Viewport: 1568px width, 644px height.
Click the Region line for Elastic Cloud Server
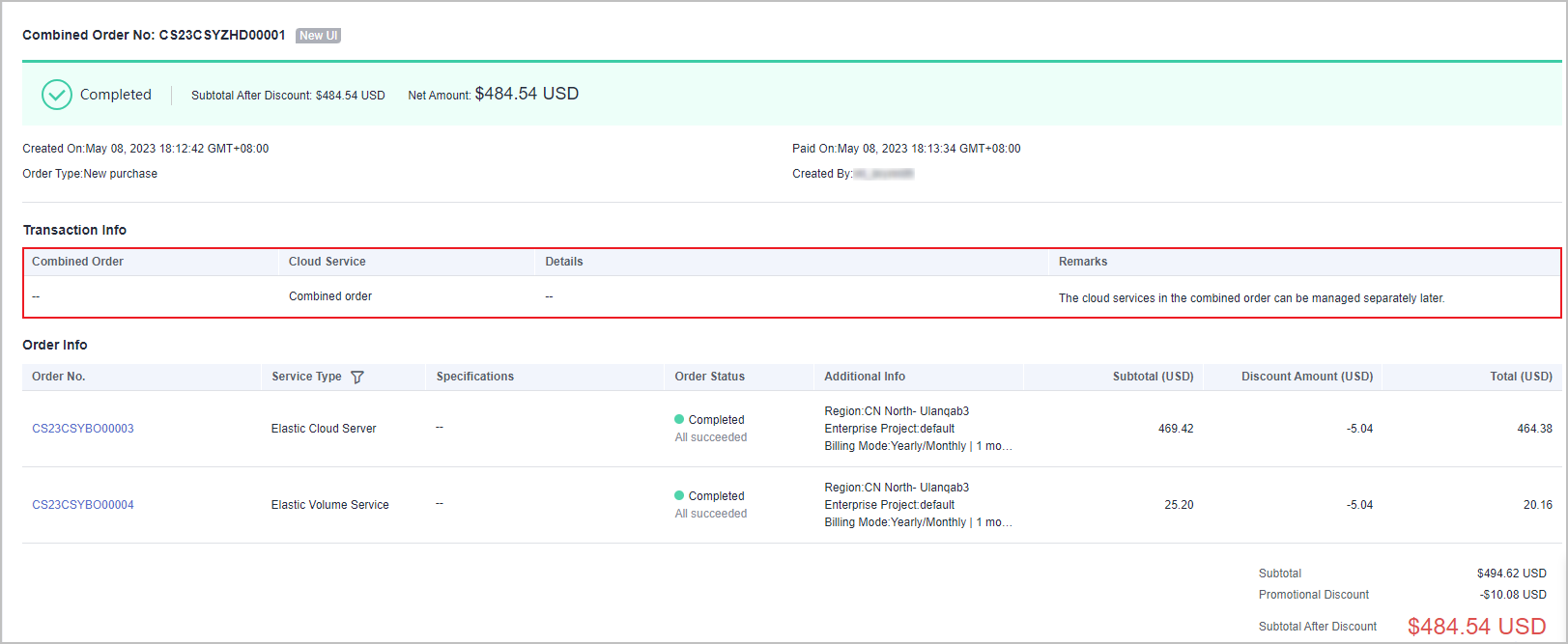(x=897, y=411)
